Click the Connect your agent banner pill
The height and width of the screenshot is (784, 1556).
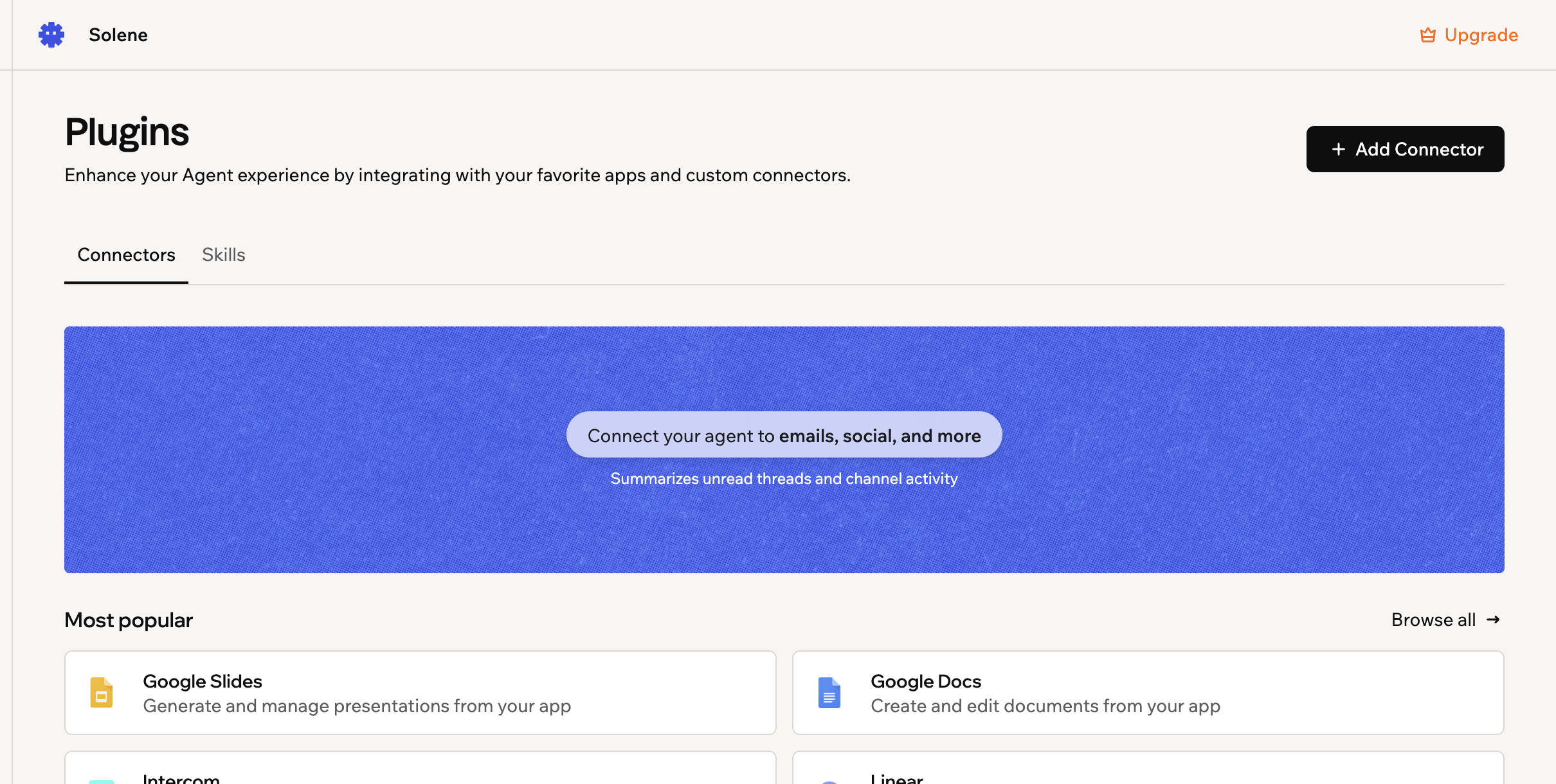[784, 435]
